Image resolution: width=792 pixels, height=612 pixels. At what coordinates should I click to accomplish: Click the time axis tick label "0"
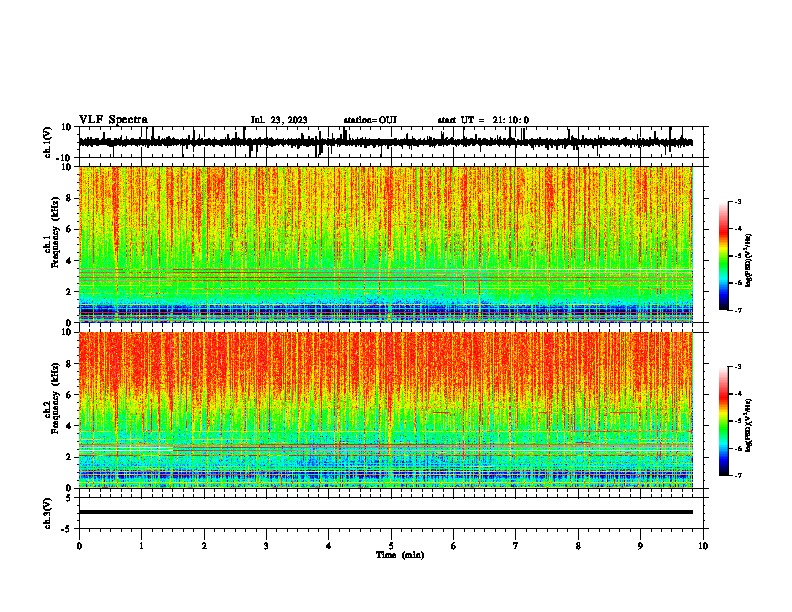79,546
